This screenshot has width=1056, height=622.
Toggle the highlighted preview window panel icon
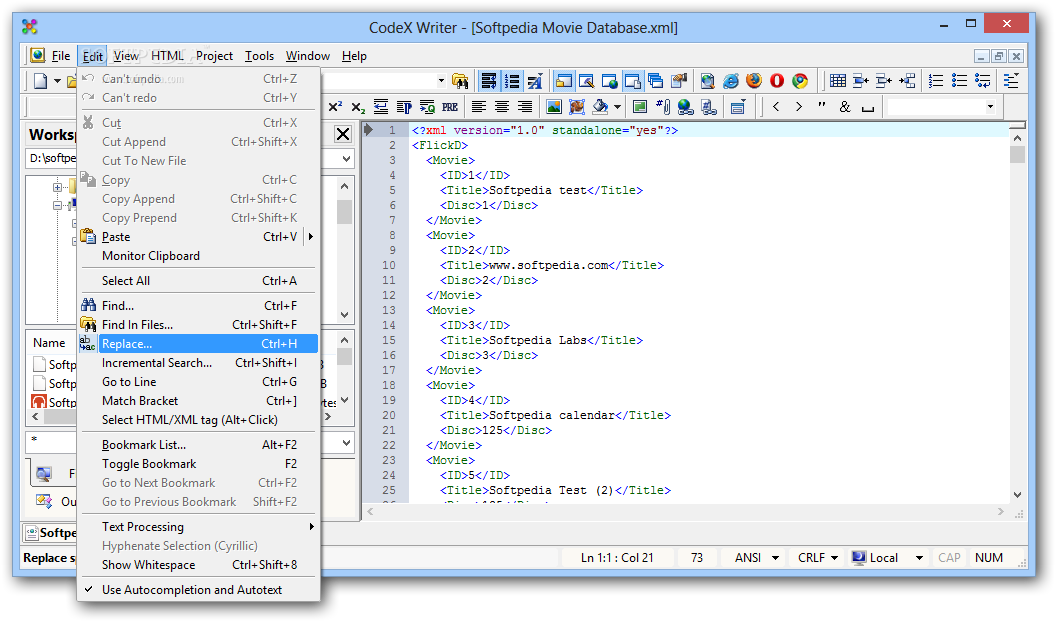click(x=632, y=81)
